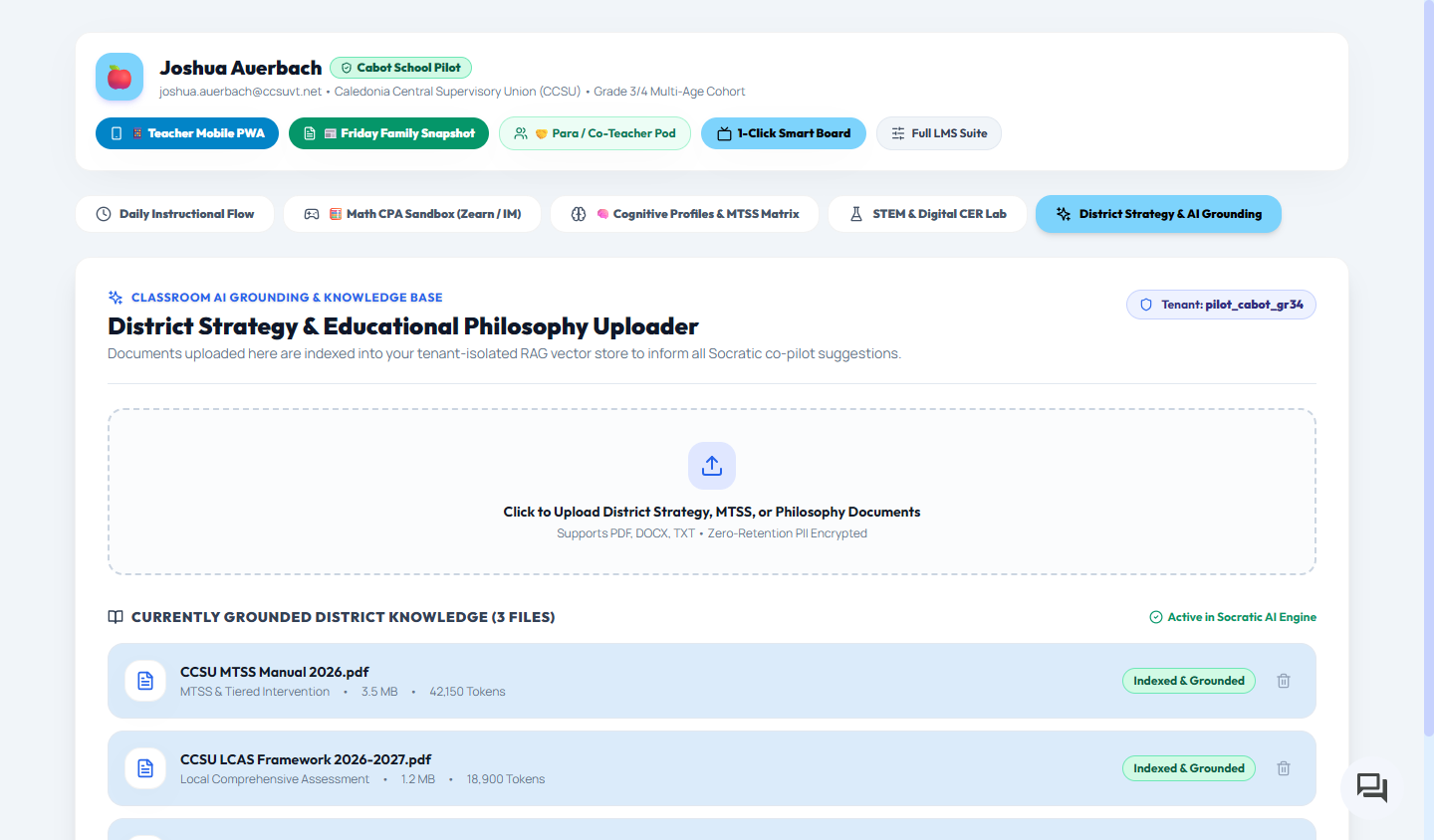This screenshot has height=840, width=1434.
Task: Click the page vertical scrollbar
Action: pos(1429,368)
